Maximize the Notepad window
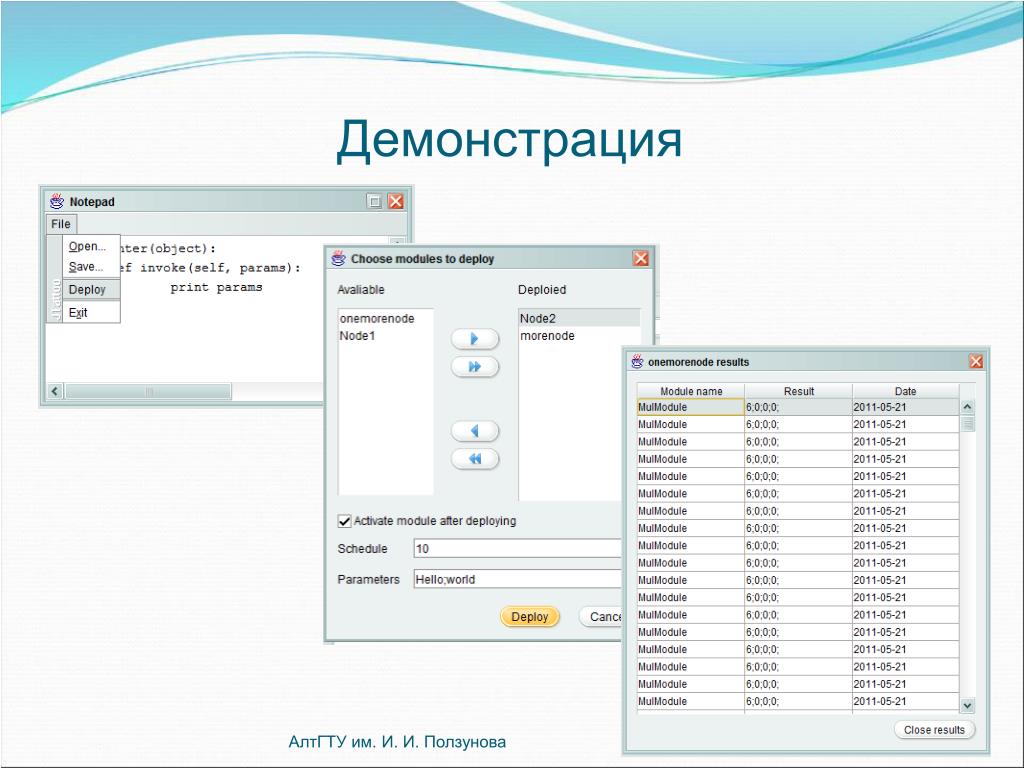Screen dimensions: 1024x768 [x=374, y=201]
